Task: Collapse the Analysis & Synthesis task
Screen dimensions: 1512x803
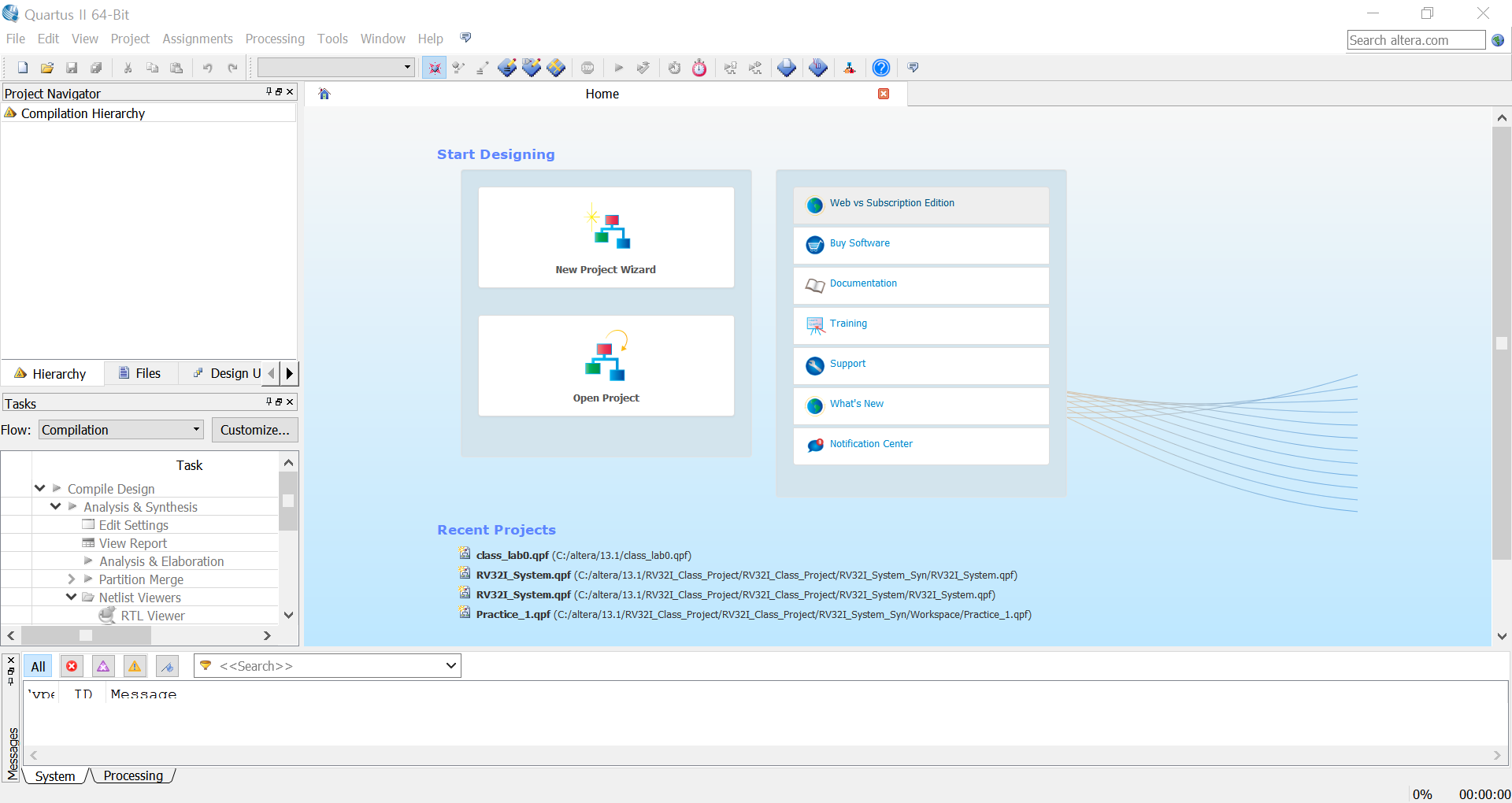Action: 55,506
